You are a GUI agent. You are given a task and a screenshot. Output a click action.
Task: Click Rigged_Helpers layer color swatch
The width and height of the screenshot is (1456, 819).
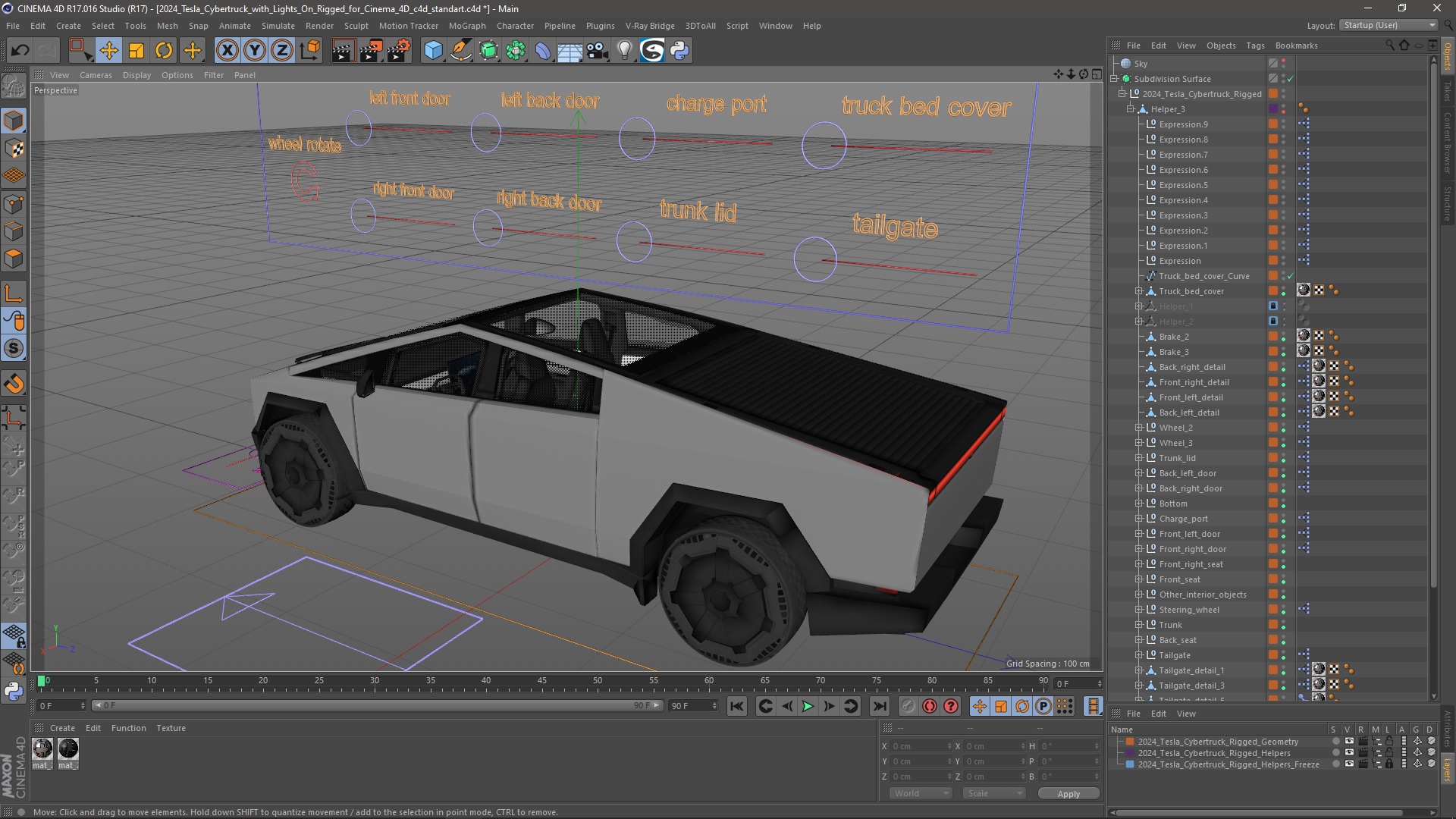point(1130,753)
